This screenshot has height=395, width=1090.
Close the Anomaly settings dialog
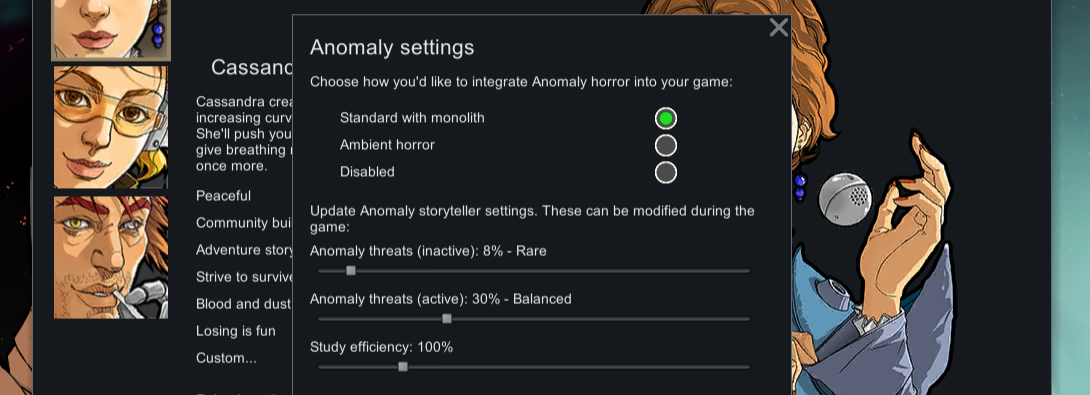[779, 27]
